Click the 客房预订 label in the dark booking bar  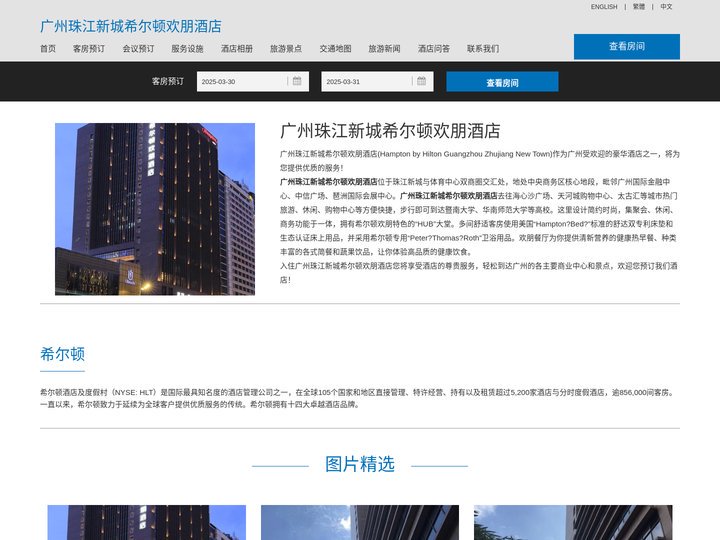tap(168, 81)
